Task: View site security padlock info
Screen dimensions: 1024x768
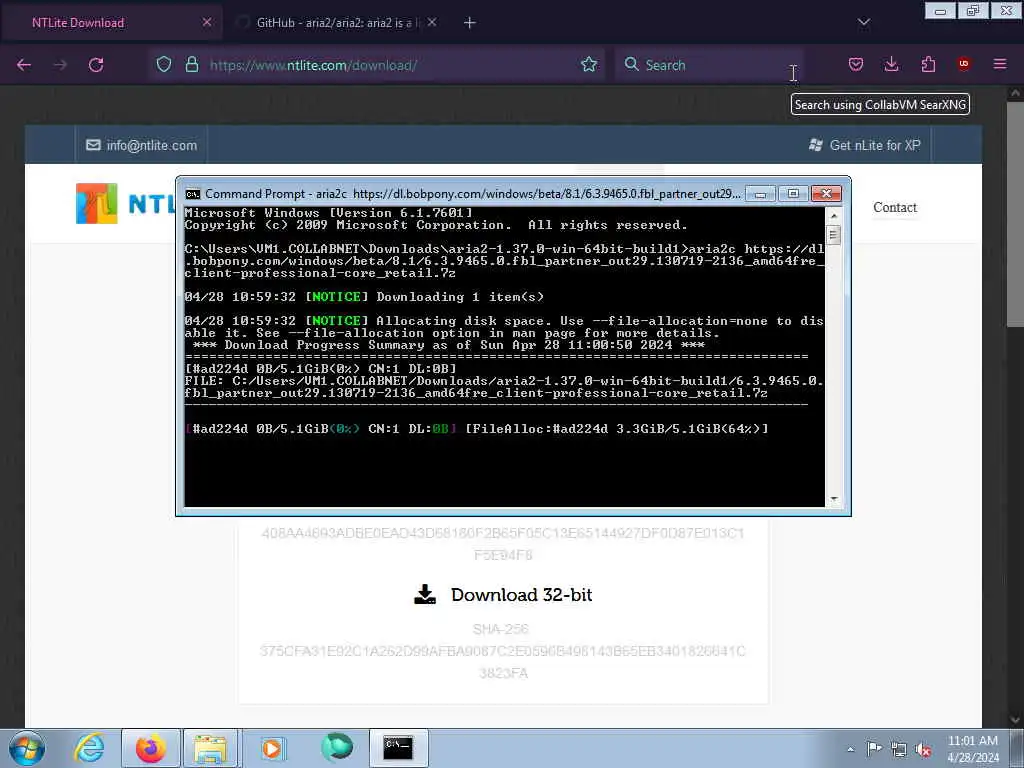Action: [x=191, y=65]
